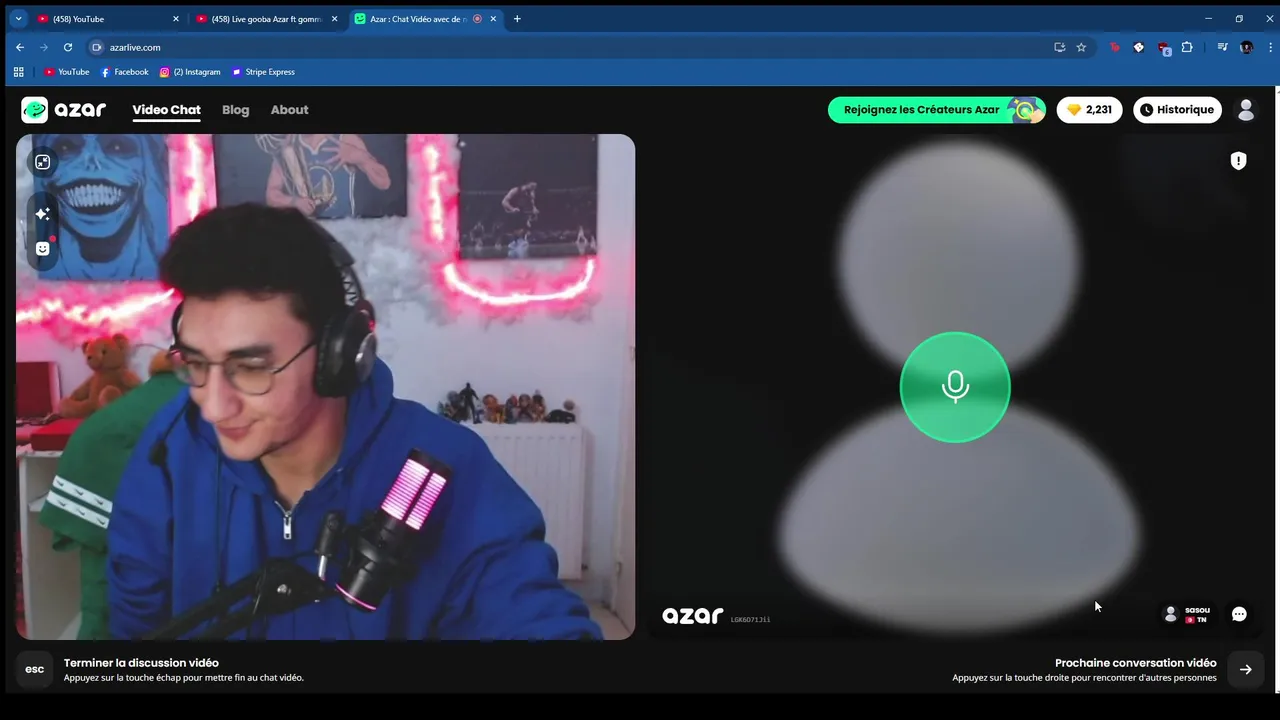Open the Chrome profile avatar

pyautogui.click(x=1246, y=47)
